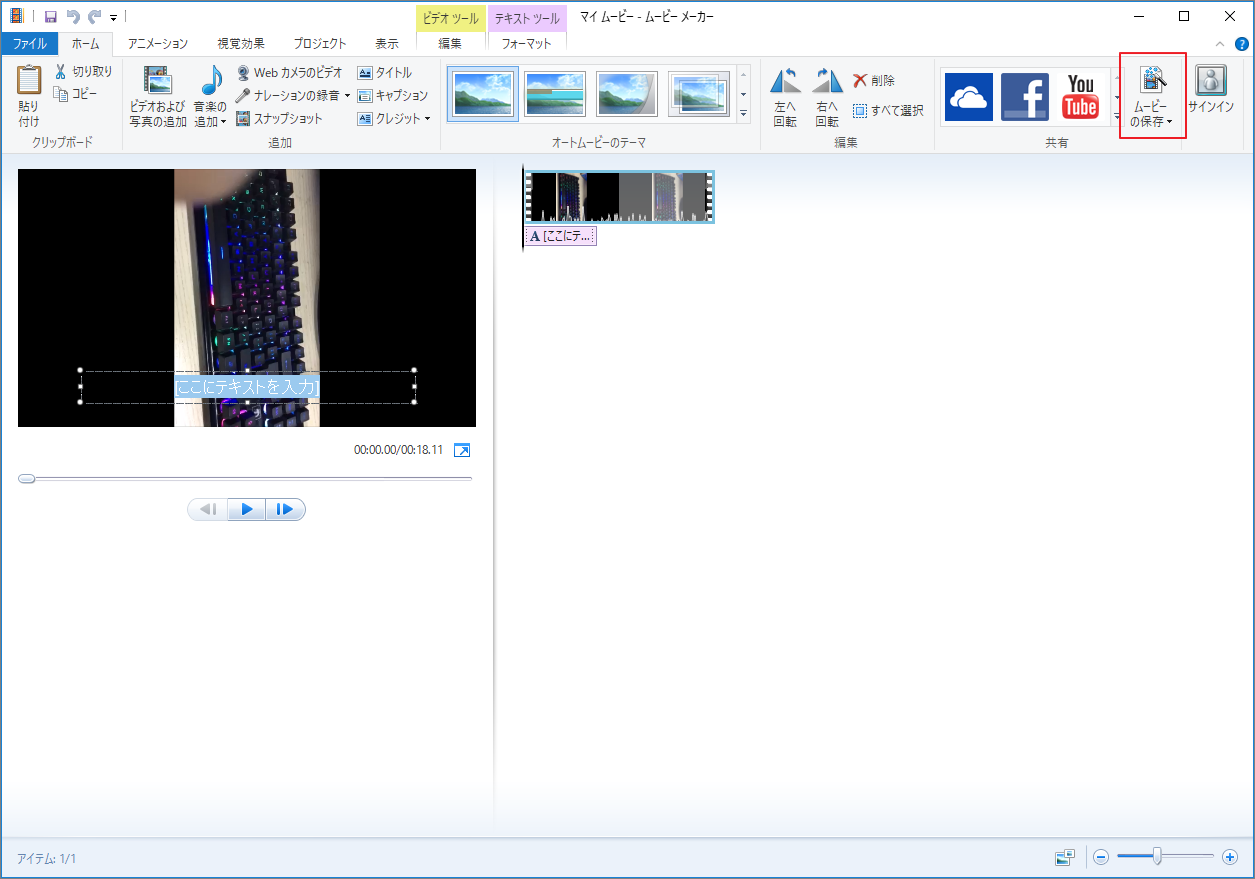The height and width of the screenshot is (879, 1255).
Task: Step to next frame
Action: [x=285, y=510]
